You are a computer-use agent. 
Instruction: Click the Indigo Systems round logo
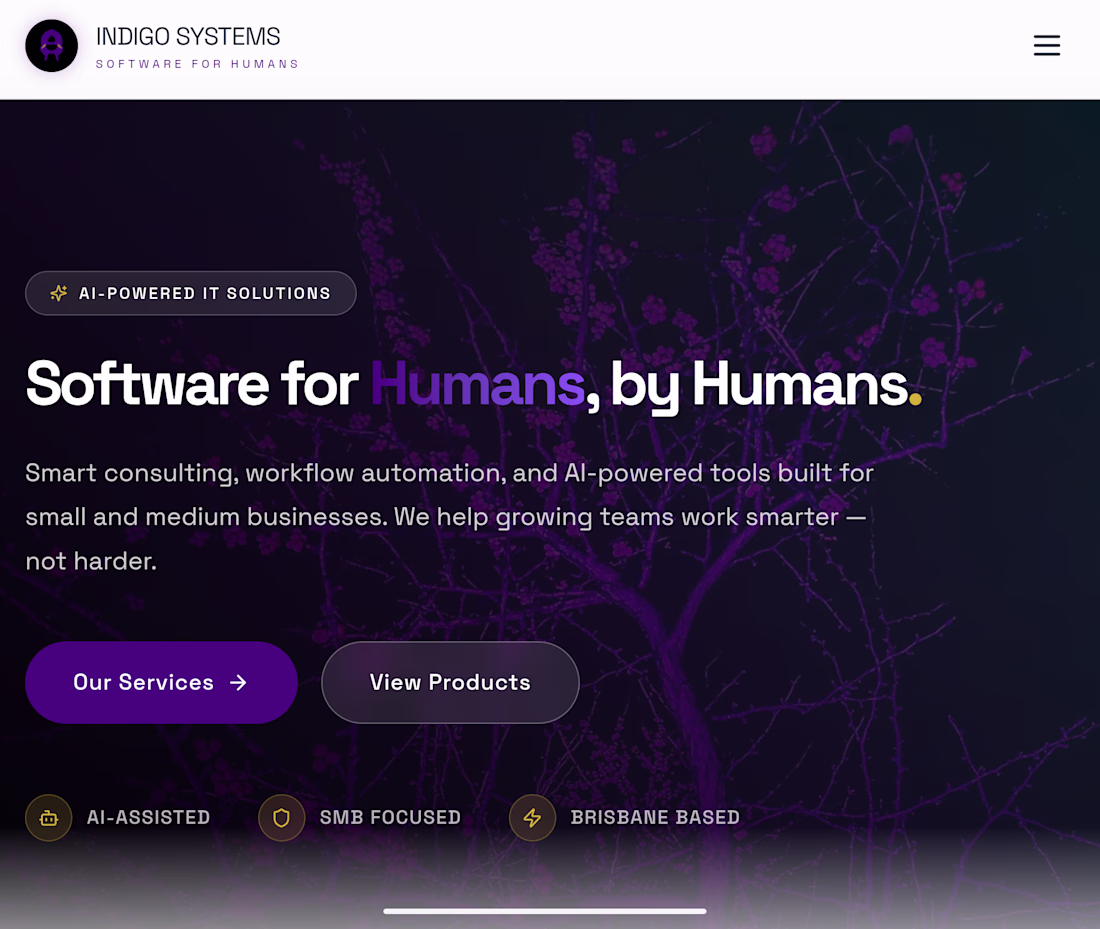click(51, 46)
